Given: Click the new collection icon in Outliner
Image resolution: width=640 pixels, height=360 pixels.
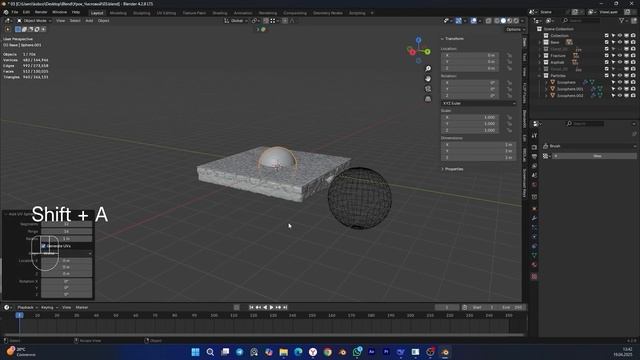Looking at the screenshot, I should pyautogui.click(x=633, y=20).
